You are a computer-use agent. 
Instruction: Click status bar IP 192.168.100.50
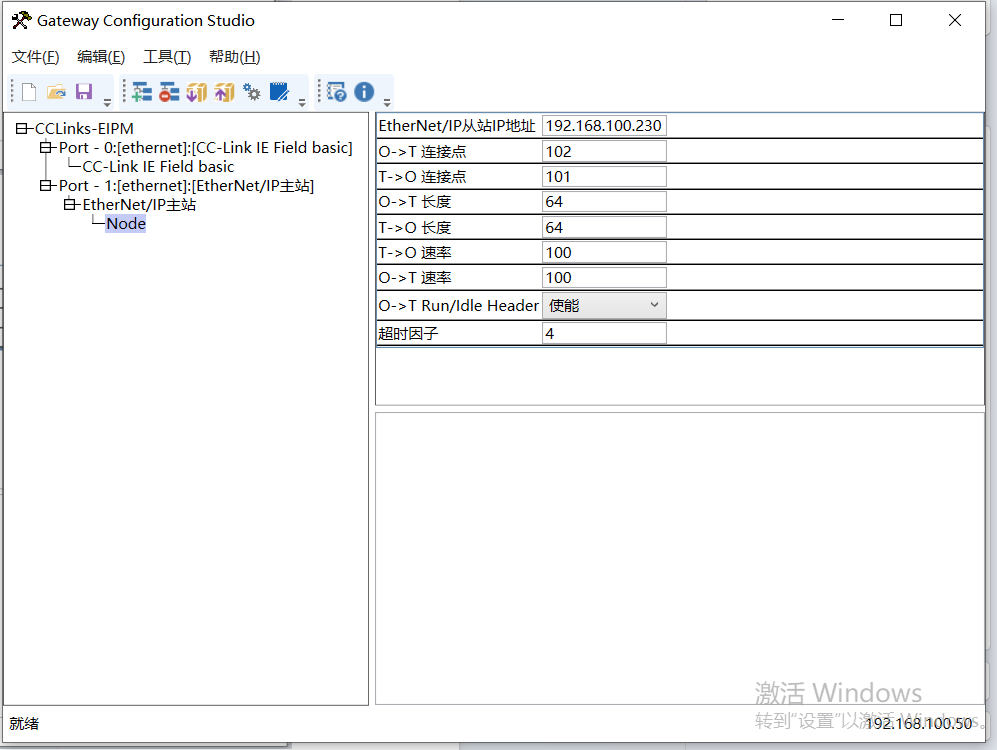(919, 723)
